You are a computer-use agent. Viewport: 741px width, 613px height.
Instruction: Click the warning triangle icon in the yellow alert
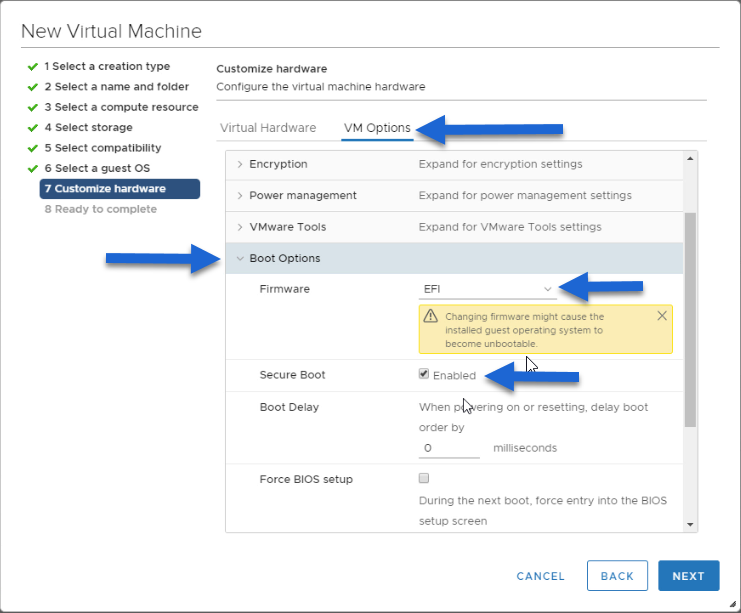(x=430, y=316)
